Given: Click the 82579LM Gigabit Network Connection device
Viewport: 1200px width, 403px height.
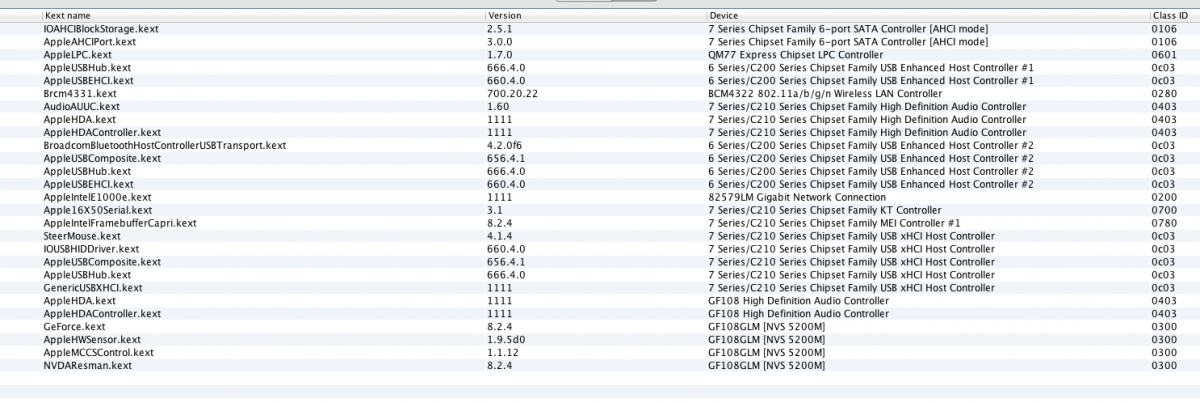Looking at the screenshot, I should [798, 197].
